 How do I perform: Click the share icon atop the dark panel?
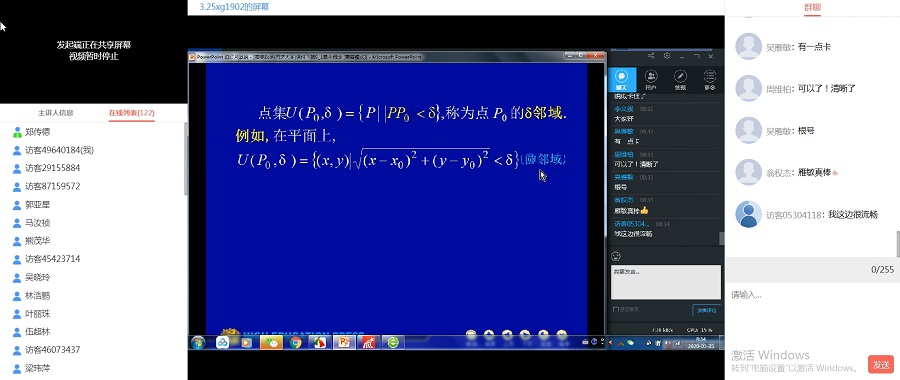pos(651,56)
